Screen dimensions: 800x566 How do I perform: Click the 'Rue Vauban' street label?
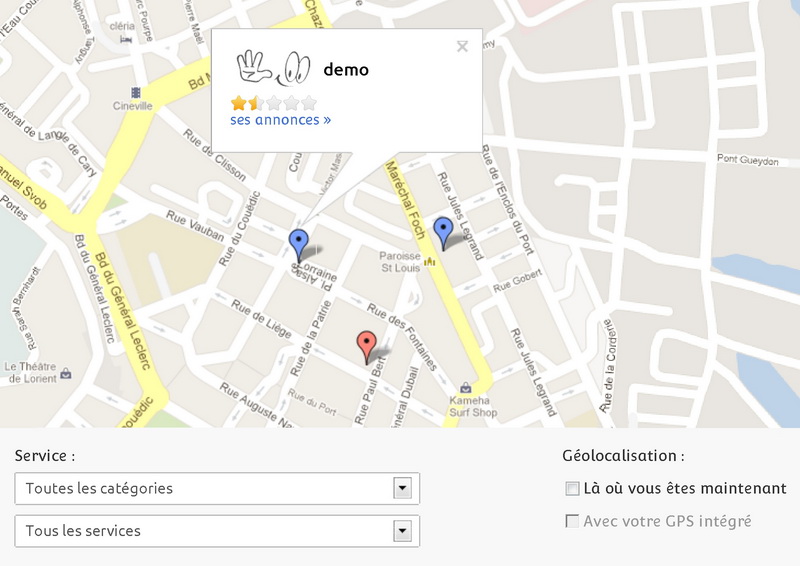[195, 226]
